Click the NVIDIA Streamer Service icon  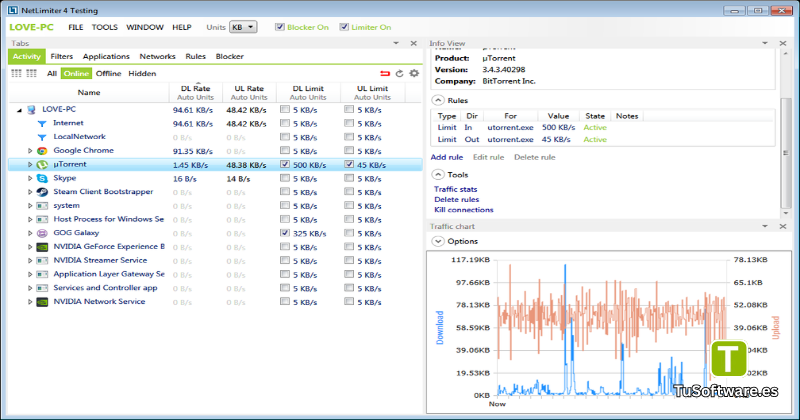(42, 261)
